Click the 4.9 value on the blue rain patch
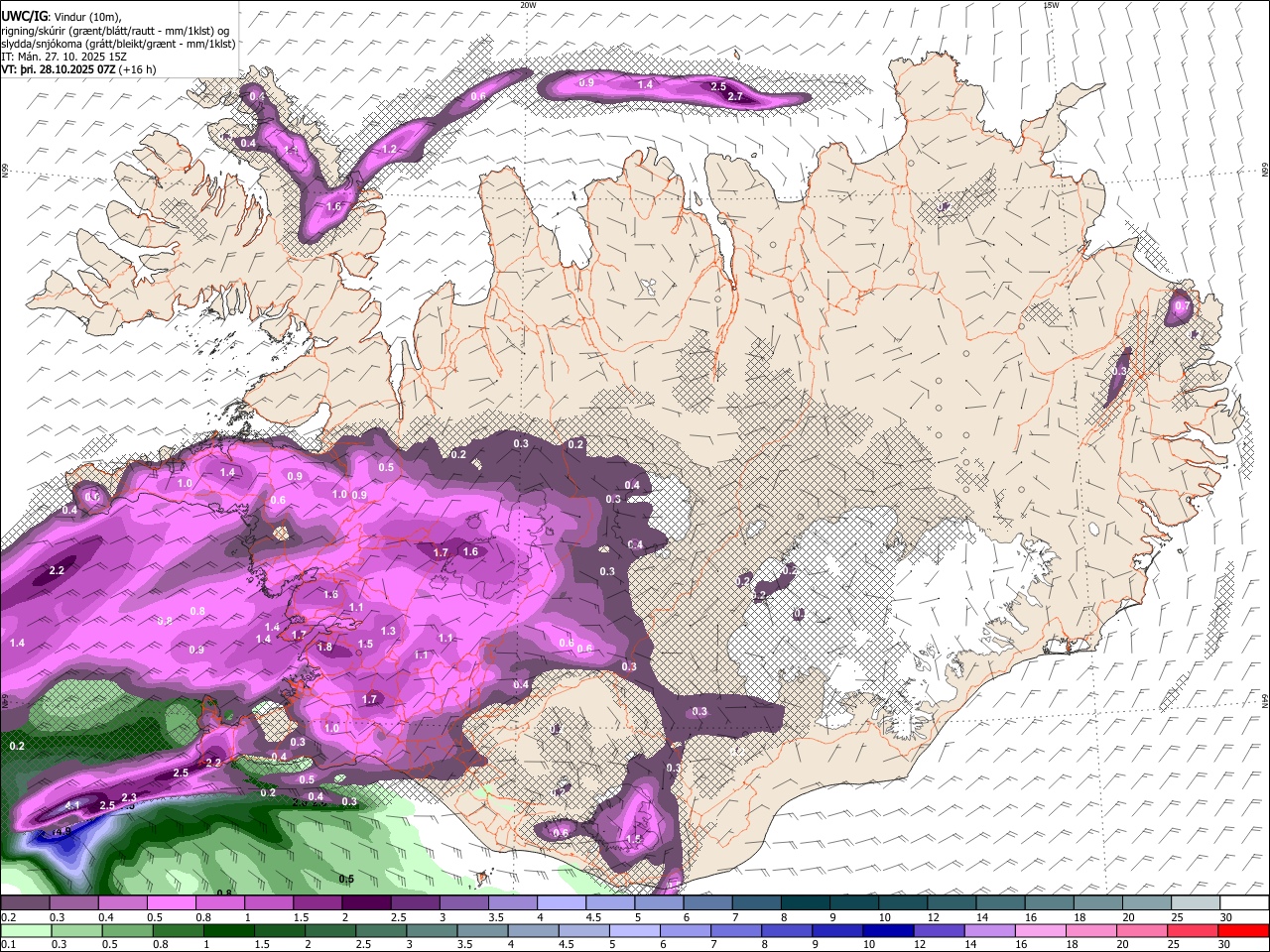 tap(63, 831)
